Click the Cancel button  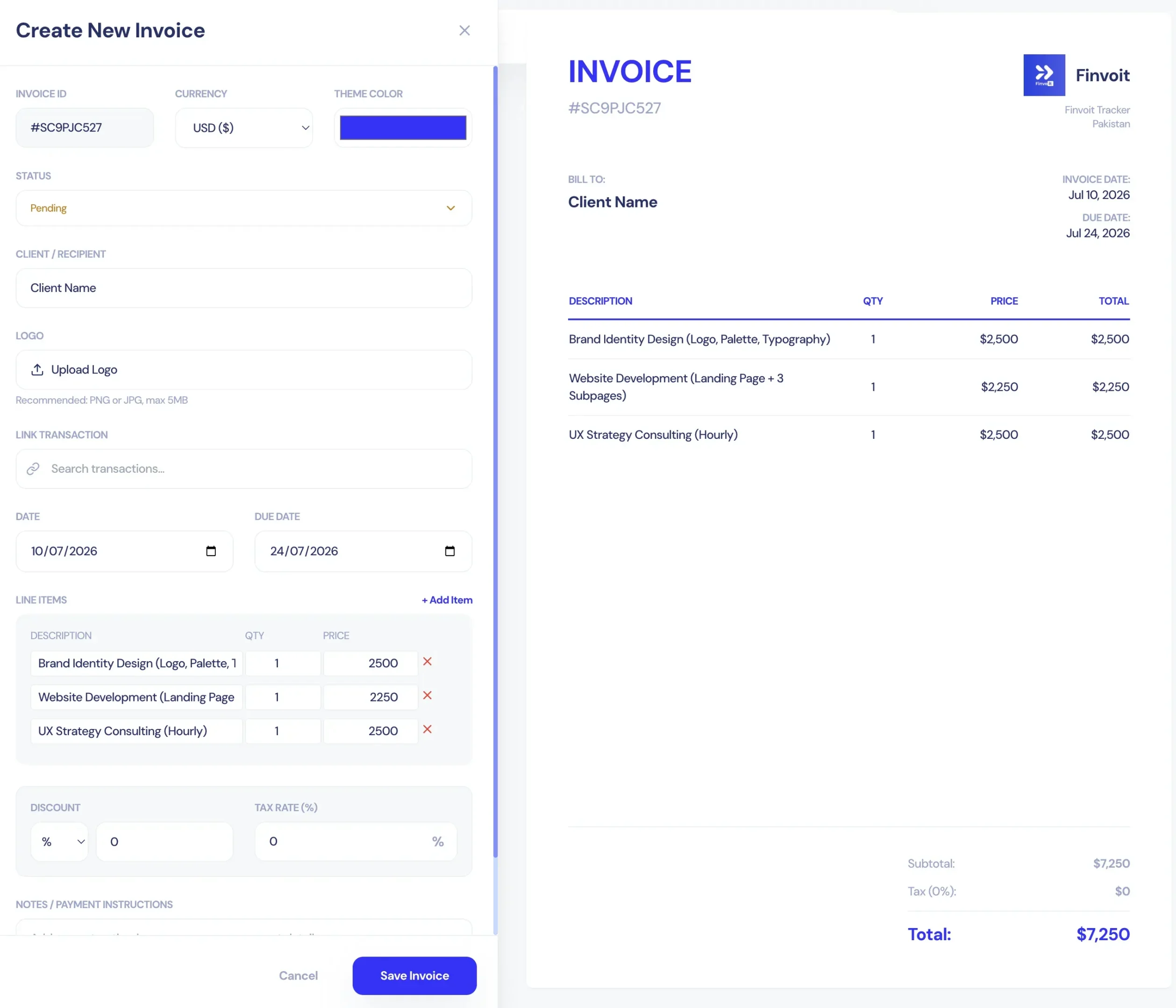(298, 976)
